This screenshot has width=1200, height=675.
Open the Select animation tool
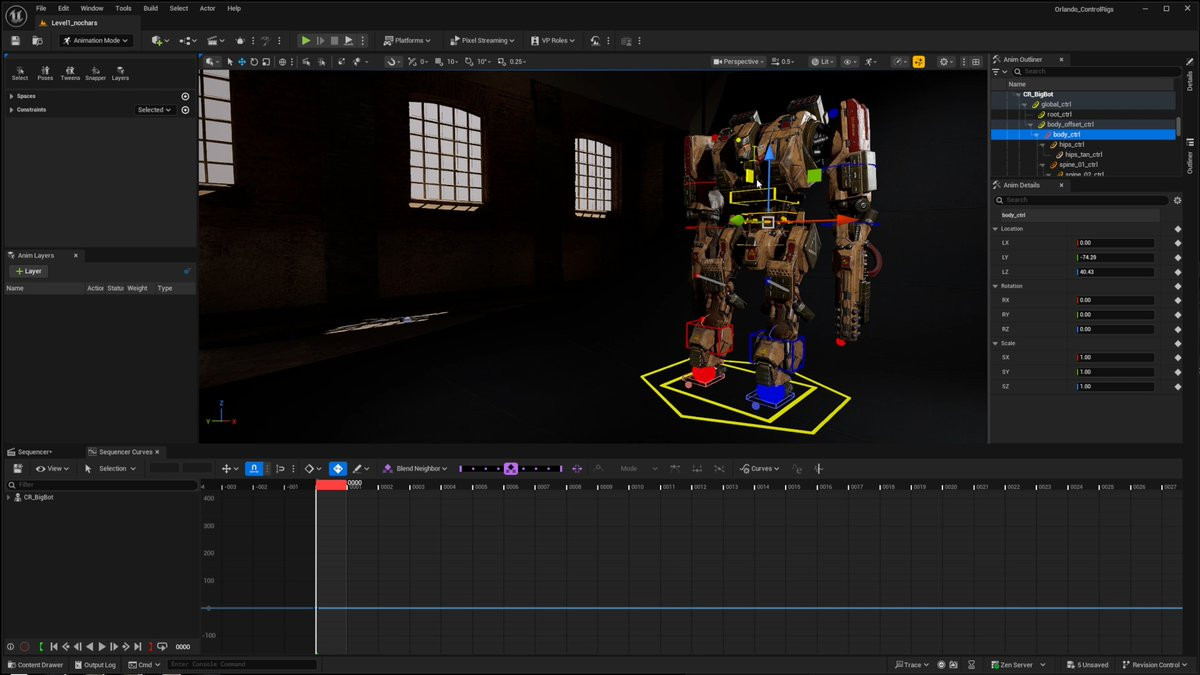[x=20, y=73]
